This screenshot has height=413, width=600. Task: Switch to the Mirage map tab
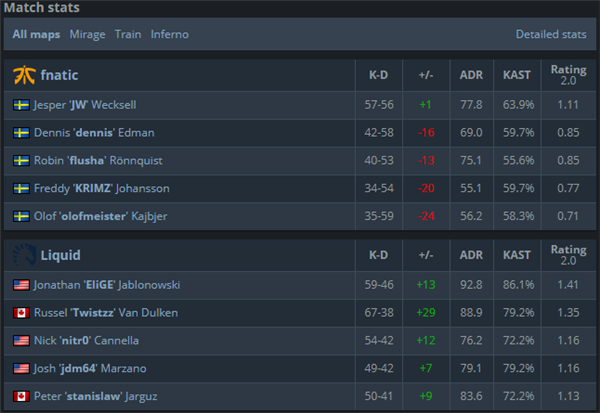pyautogui.click(x=87, y=34)
